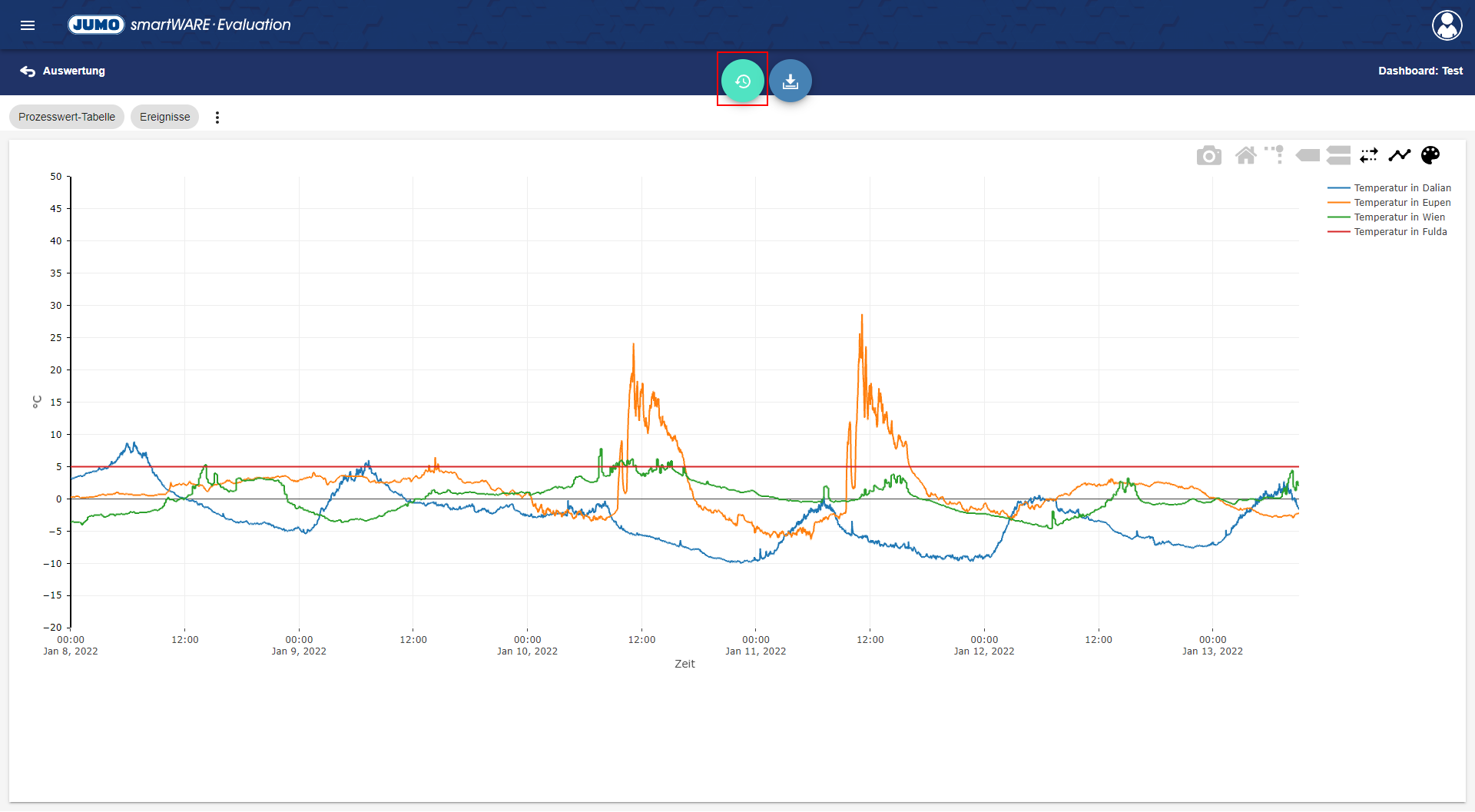Image resolution: width=1475 pixels, height=812 pixels.
Task: Toggle Temperatur in Eupen legend entry
Action: tap(1402, 203)
